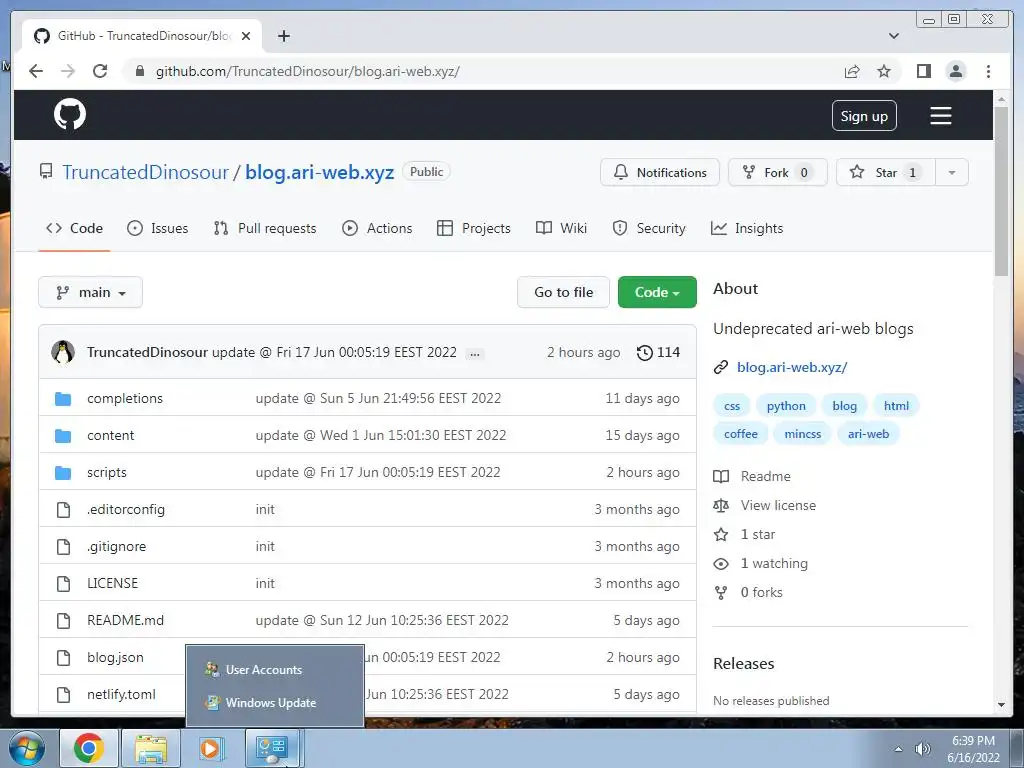1024x768 pixels.
Task: Click the coffee topic tag
Action: click(741, 434)
